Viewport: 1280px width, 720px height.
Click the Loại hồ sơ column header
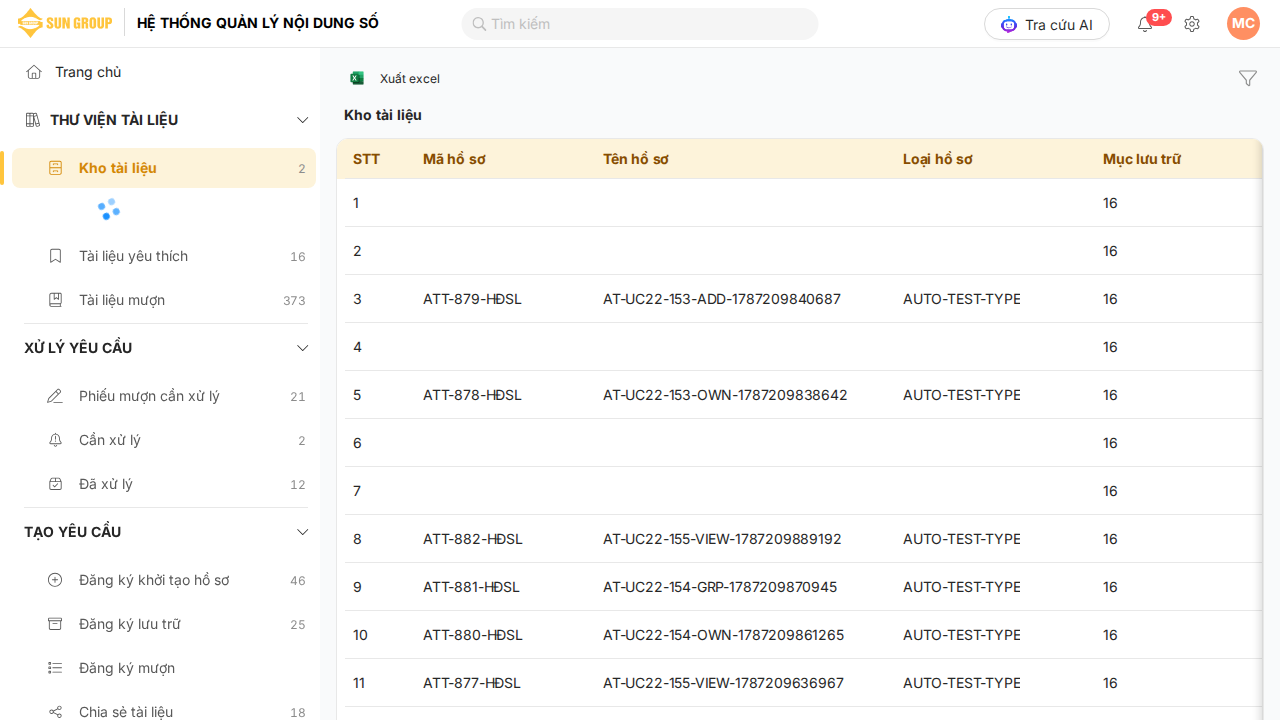point(938,159)
